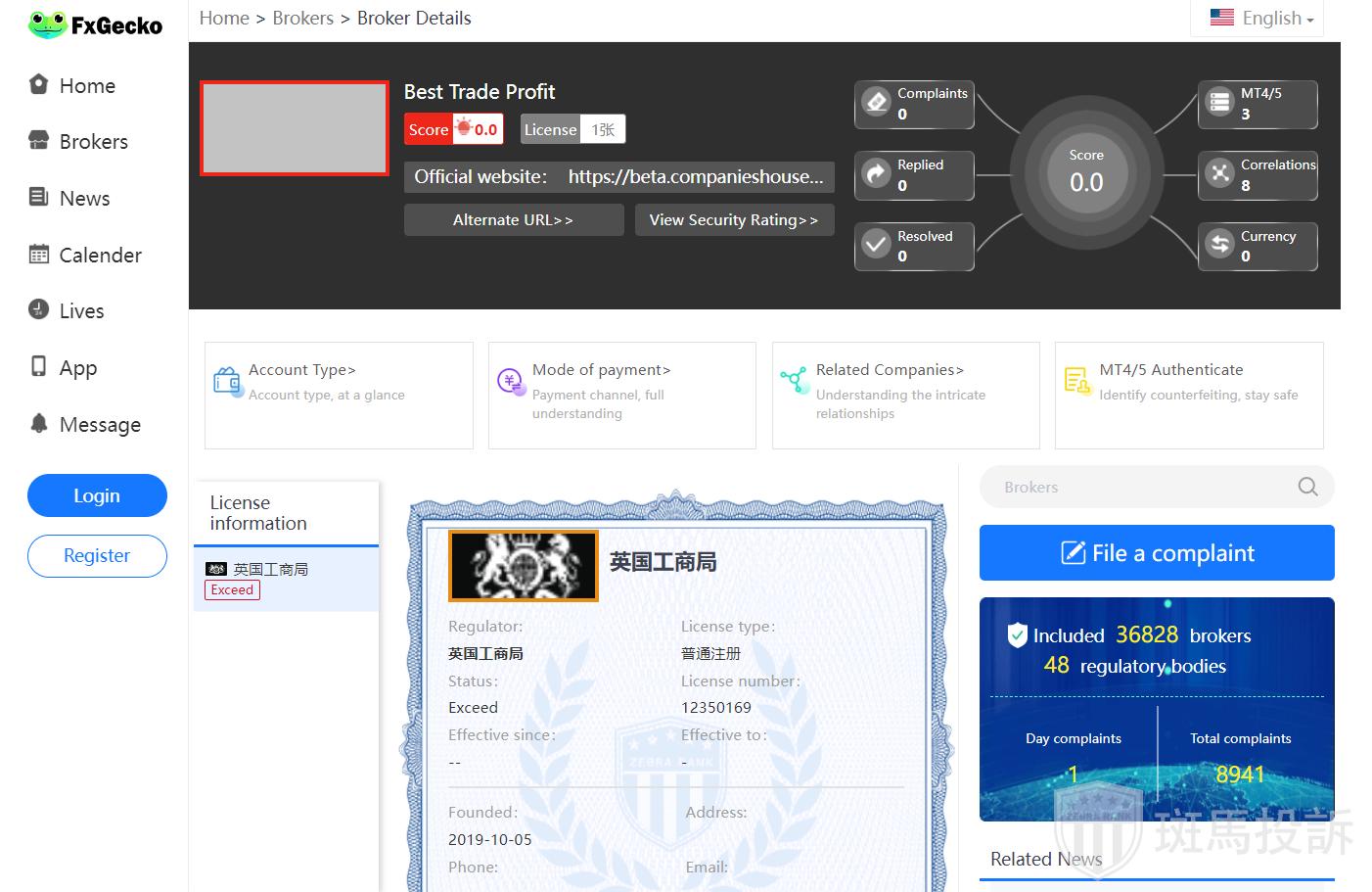This screenshot has width=1372, height=892.
Task: Click File a complaint button
Action: tap(1157, 553)
